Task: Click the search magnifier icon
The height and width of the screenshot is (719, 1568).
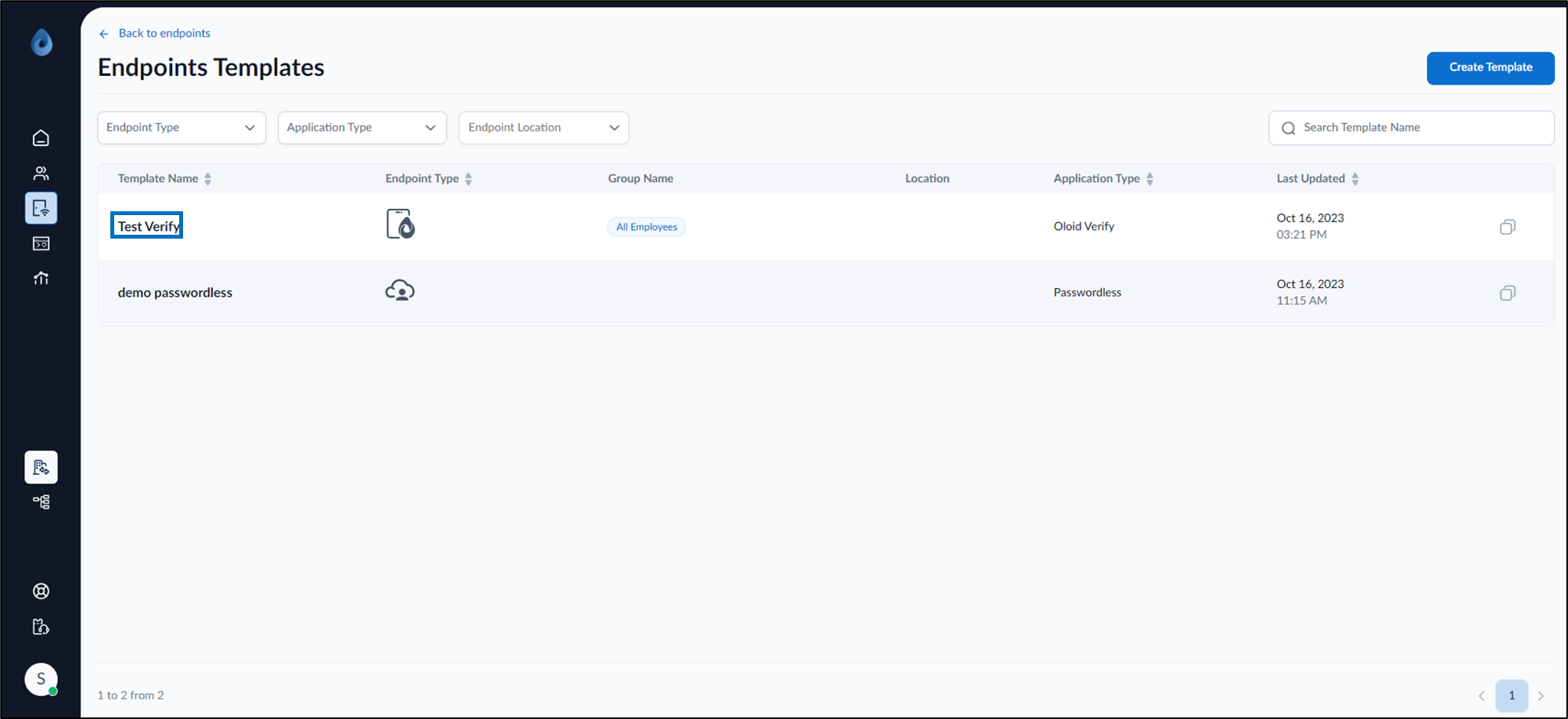Action: [x=1288, y=128]
